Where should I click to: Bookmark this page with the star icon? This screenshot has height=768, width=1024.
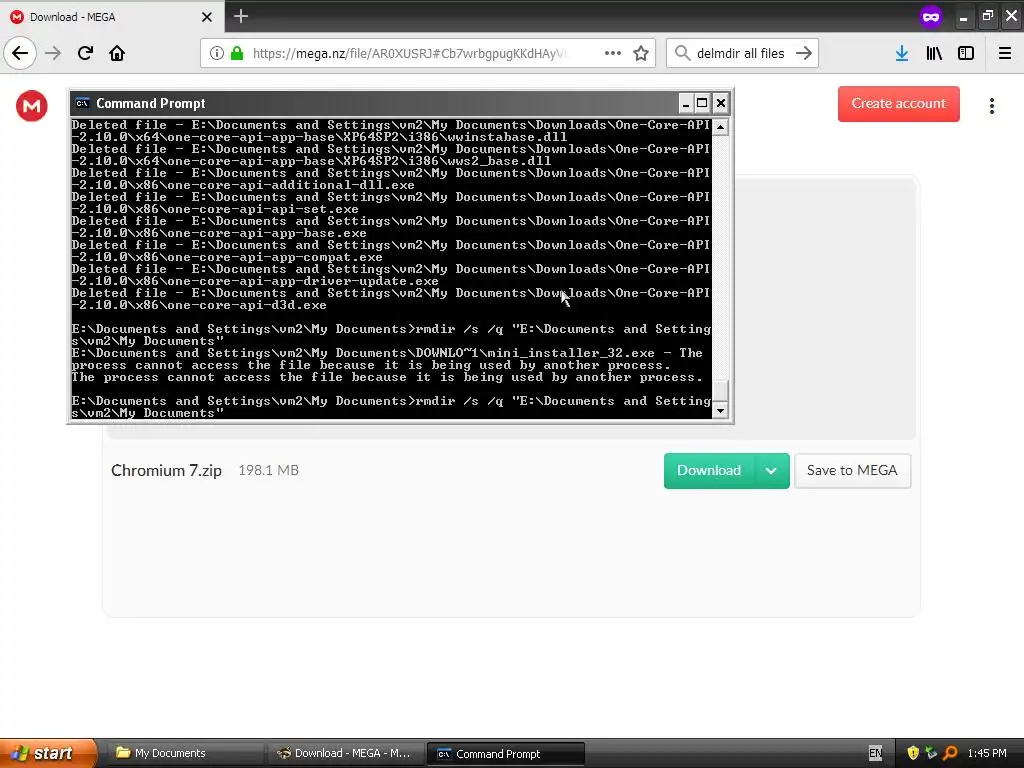(641, 53)
